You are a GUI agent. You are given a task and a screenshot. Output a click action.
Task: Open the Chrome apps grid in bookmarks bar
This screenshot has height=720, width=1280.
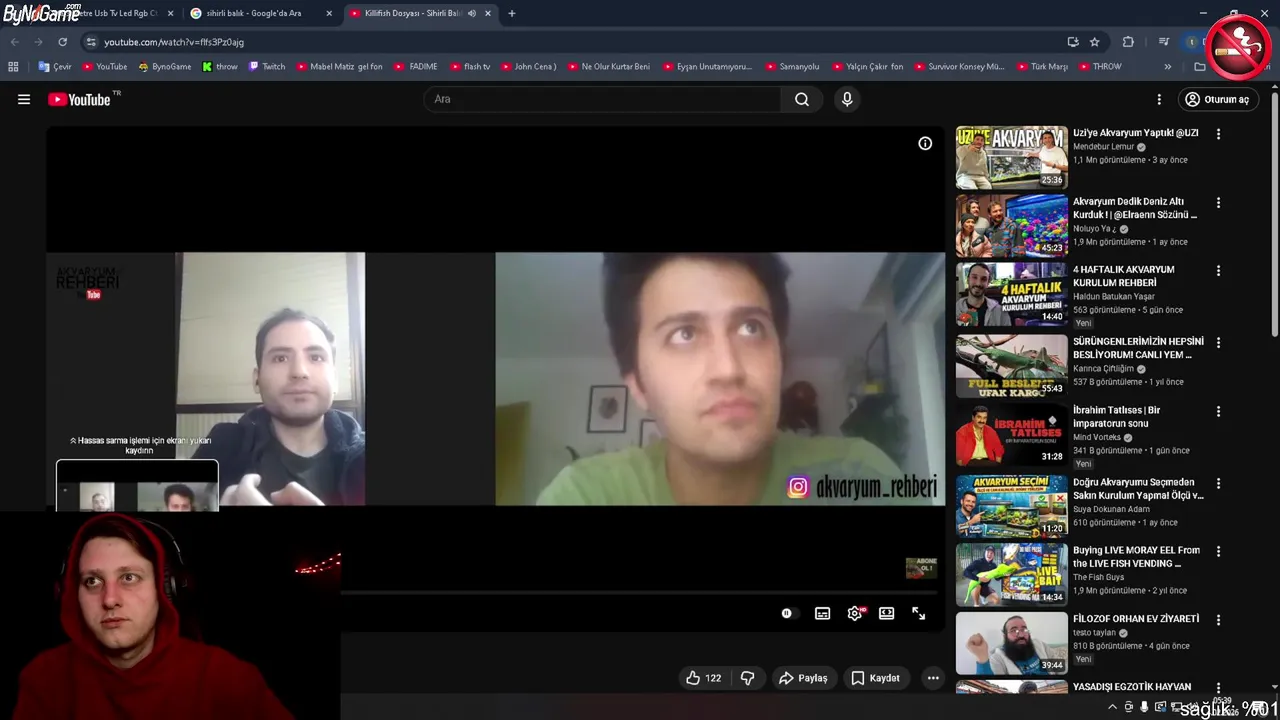coord(13,67)
